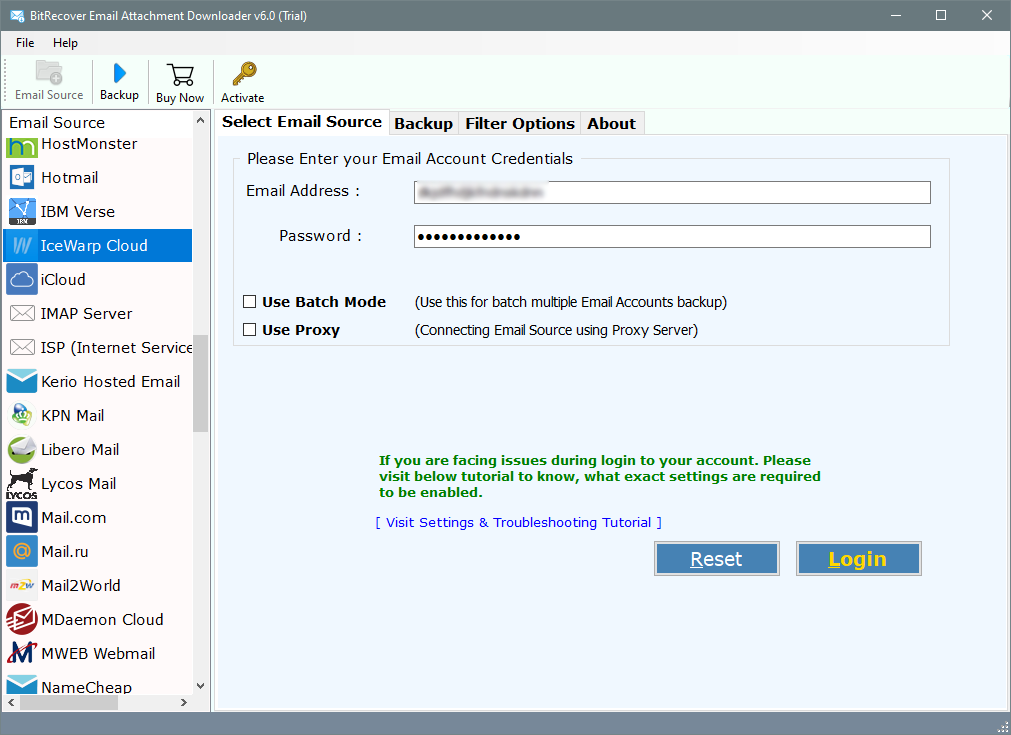Start Backup from the toolbar play icon
Viewport: 1011px width, 735px height.
point(119,73)
